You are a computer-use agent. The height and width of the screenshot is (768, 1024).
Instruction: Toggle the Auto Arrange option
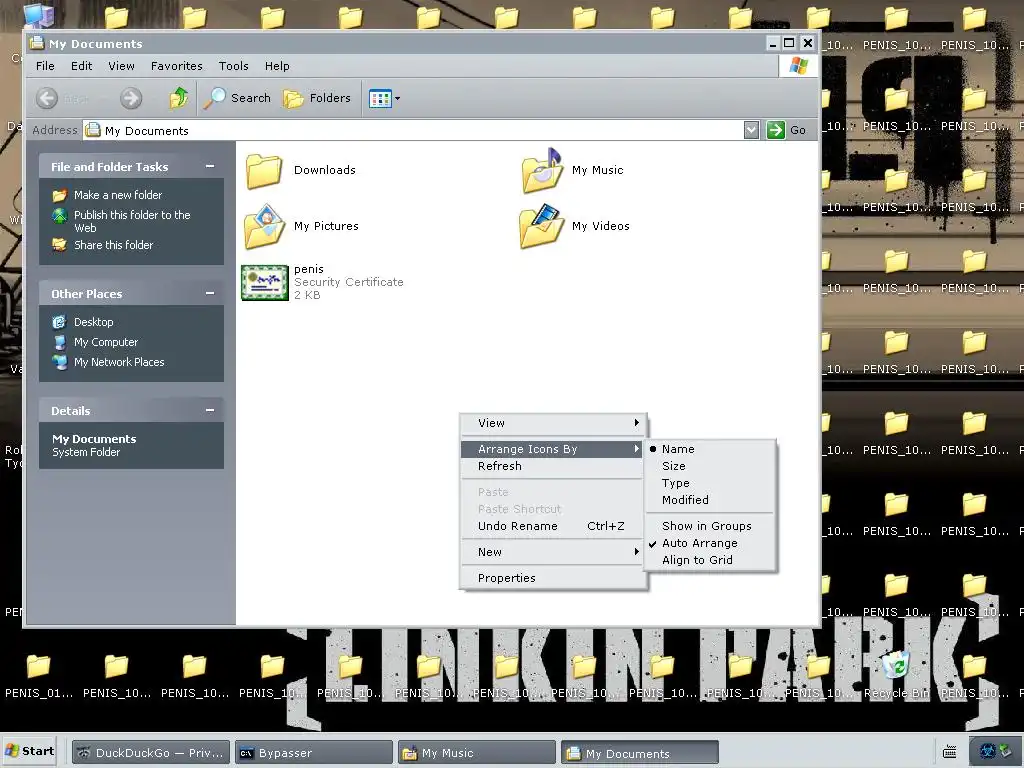710,543
